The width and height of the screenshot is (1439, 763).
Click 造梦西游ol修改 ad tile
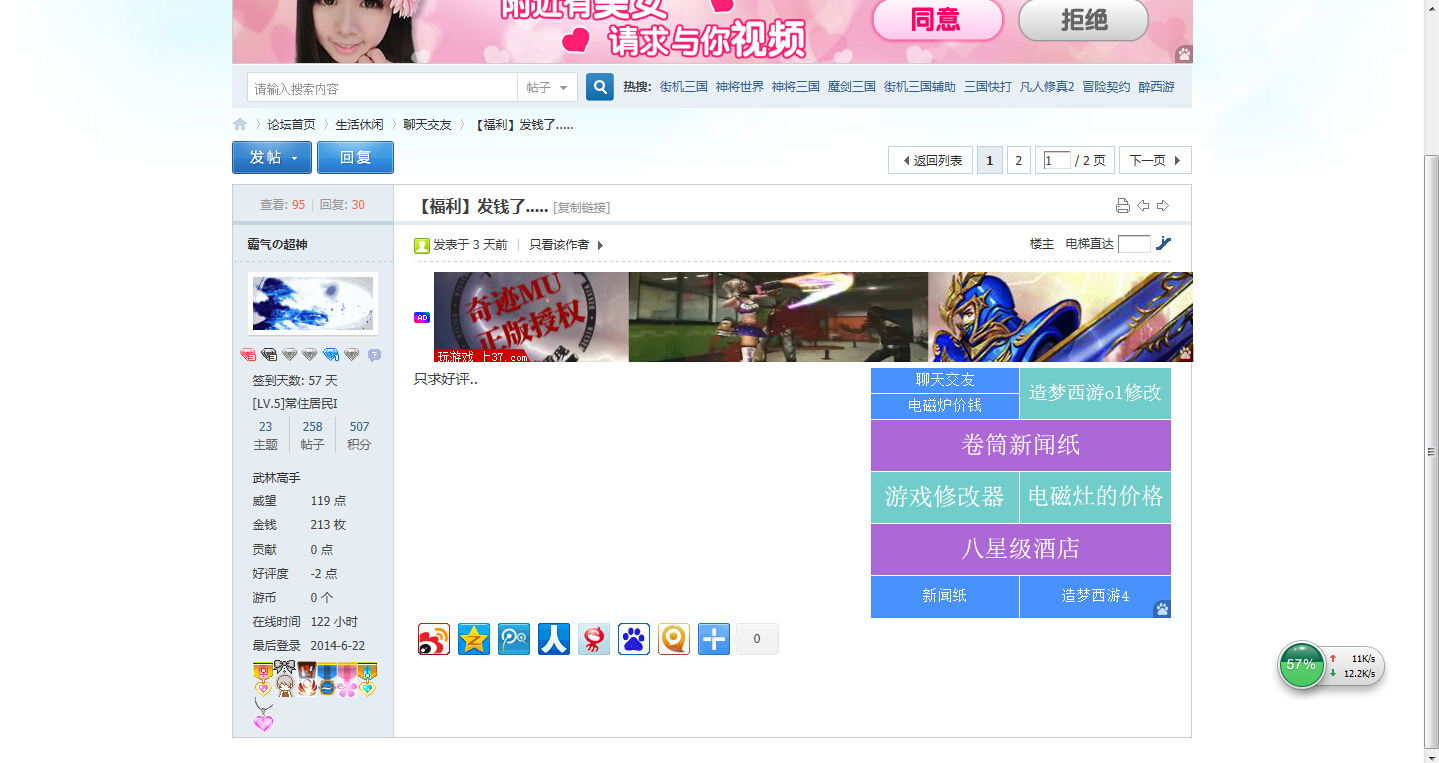pos(1095,393)
